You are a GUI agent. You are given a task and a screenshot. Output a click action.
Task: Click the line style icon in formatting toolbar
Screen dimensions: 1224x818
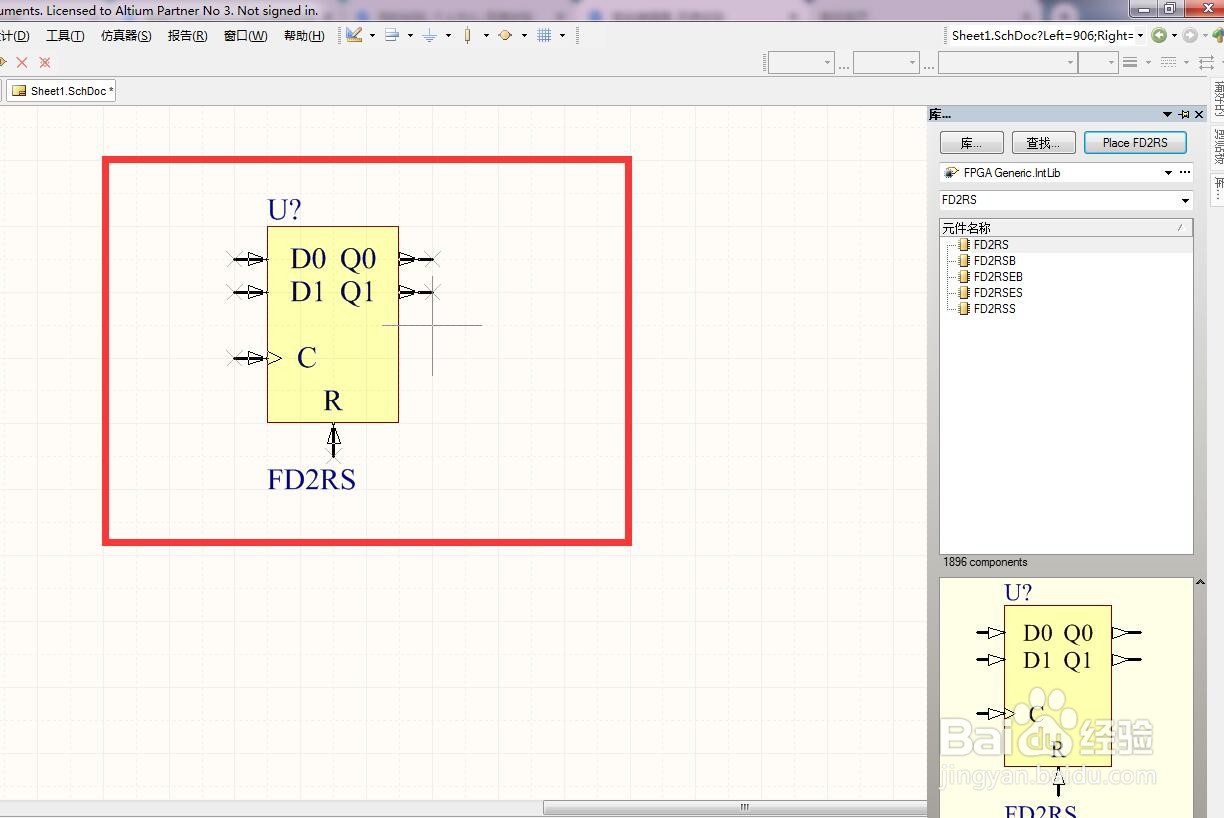(x=1130, y=62)
